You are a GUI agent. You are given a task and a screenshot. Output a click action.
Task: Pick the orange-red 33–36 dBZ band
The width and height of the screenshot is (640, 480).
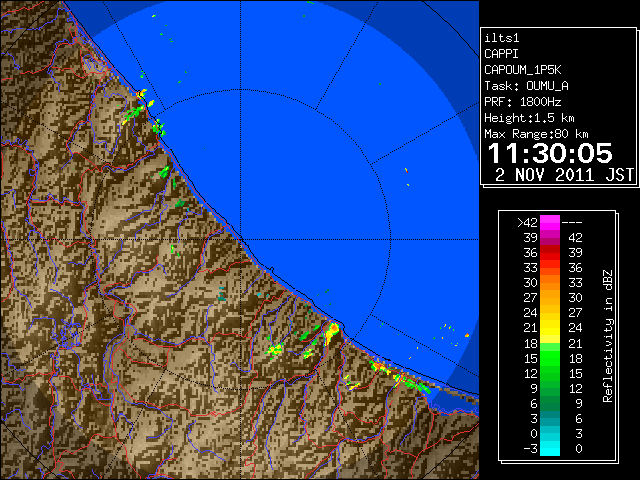550,268
